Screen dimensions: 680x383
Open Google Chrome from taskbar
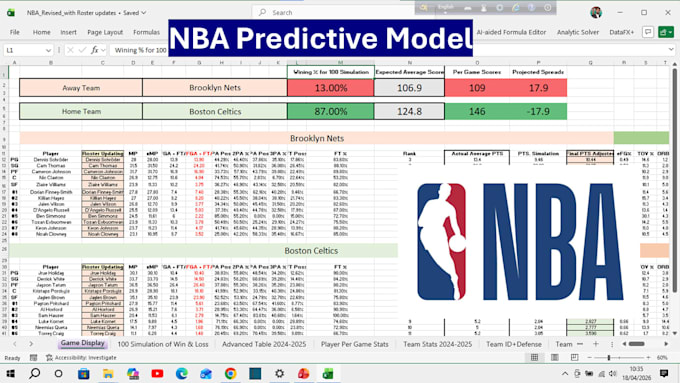click(230, 373)
